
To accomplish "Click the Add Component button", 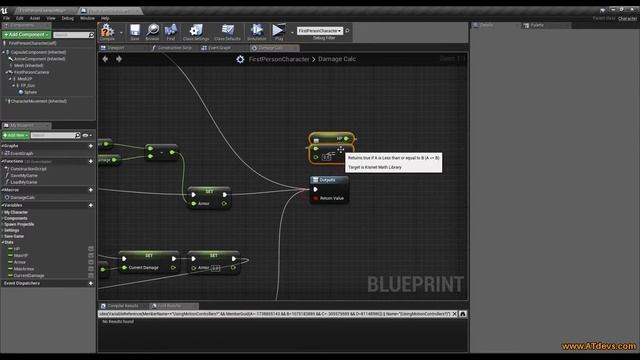I will (27, 35).
